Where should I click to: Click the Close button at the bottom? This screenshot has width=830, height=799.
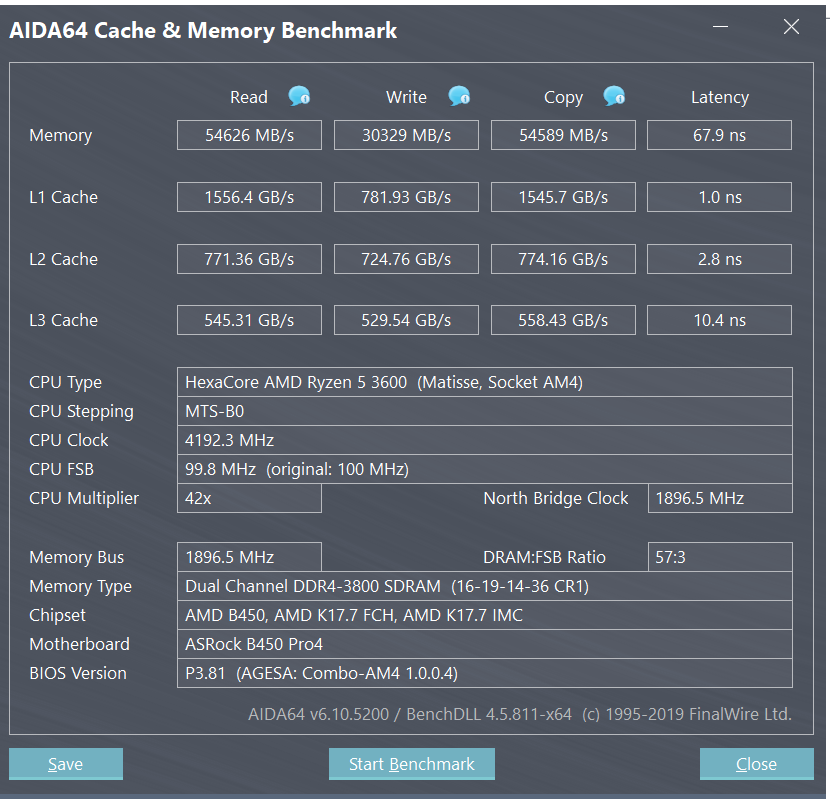click(756, 764)
